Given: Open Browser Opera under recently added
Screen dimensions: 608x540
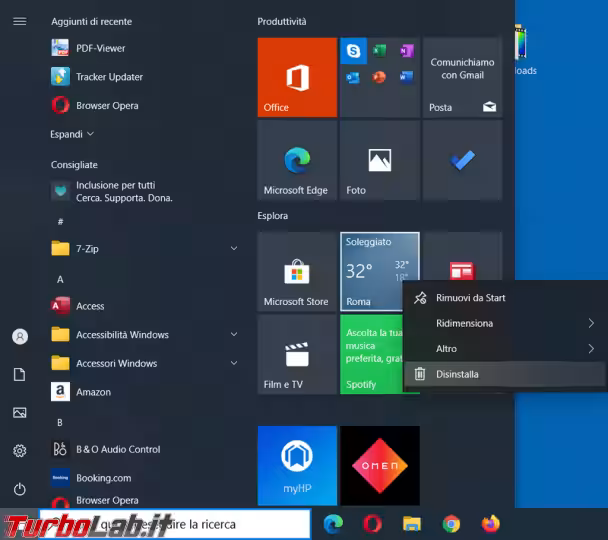Looking at the screenshot, I should click(x=95, y=105).
